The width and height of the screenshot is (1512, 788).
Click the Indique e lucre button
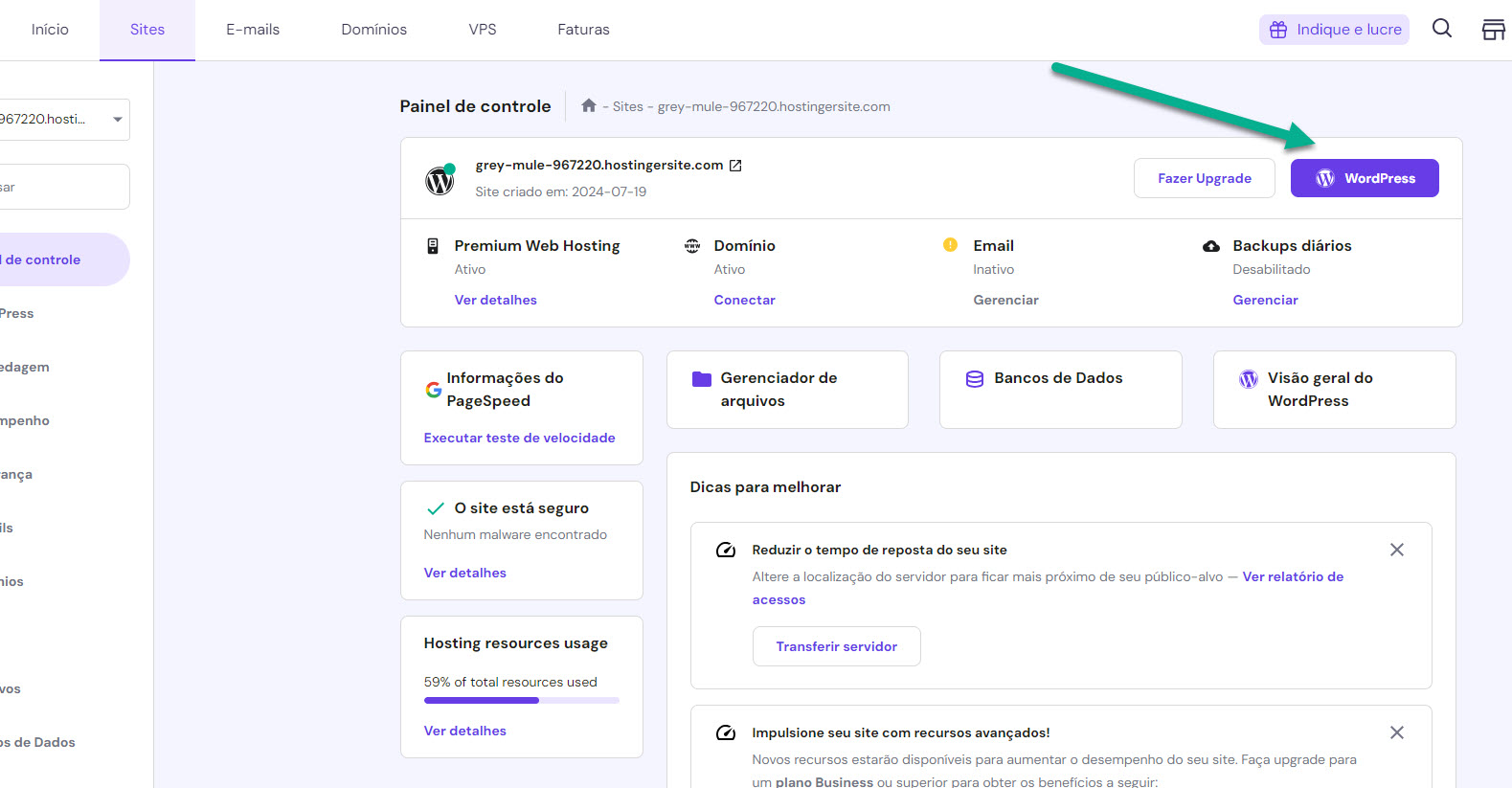point(1334,30)
